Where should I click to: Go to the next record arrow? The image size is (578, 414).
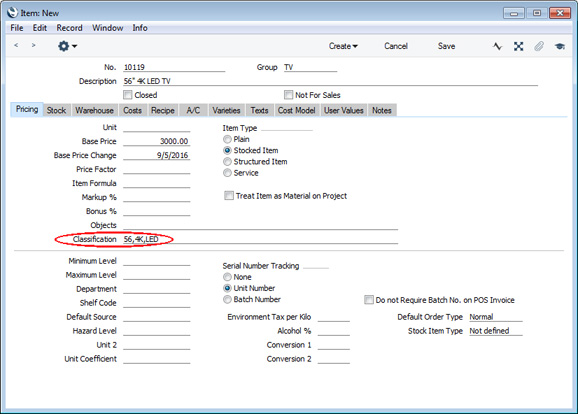tap(34, 45)
